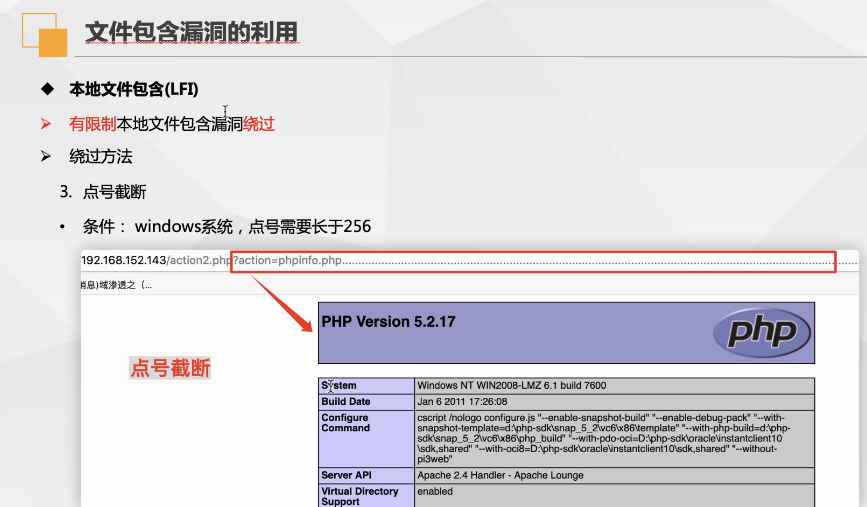Select Virtual Directory Support cell
867x507 pixels.
pyautogui.click(x=367, y=495)
